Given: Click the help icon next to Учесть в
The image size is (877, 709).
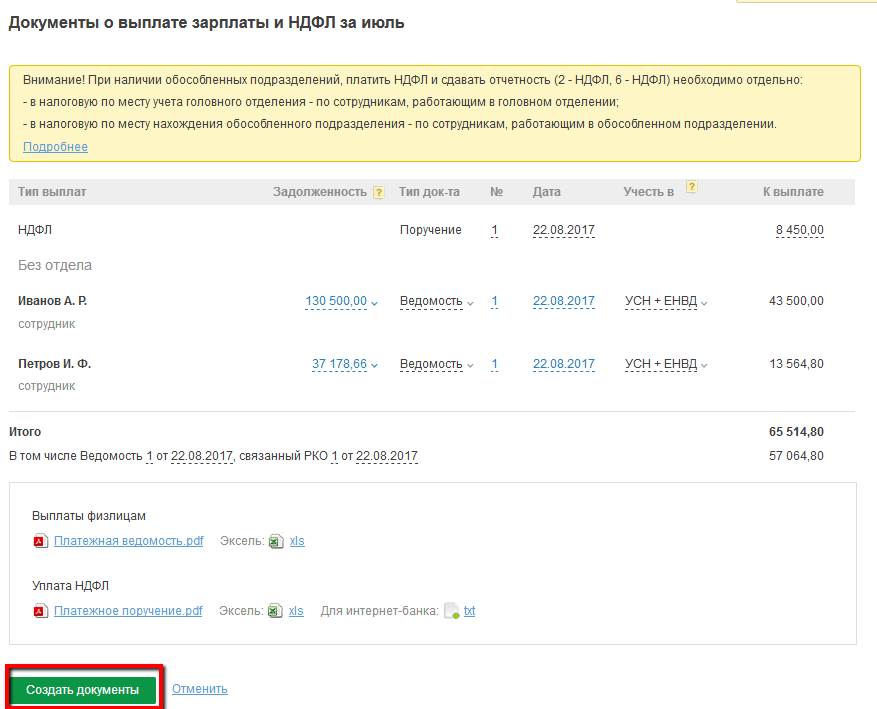Looking at the screenshot, I should 691,187.
